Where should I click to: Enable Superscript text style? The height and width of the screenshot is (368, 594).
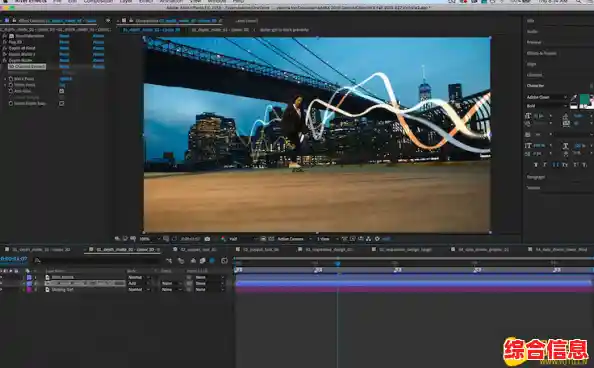(x=575, y=164)
